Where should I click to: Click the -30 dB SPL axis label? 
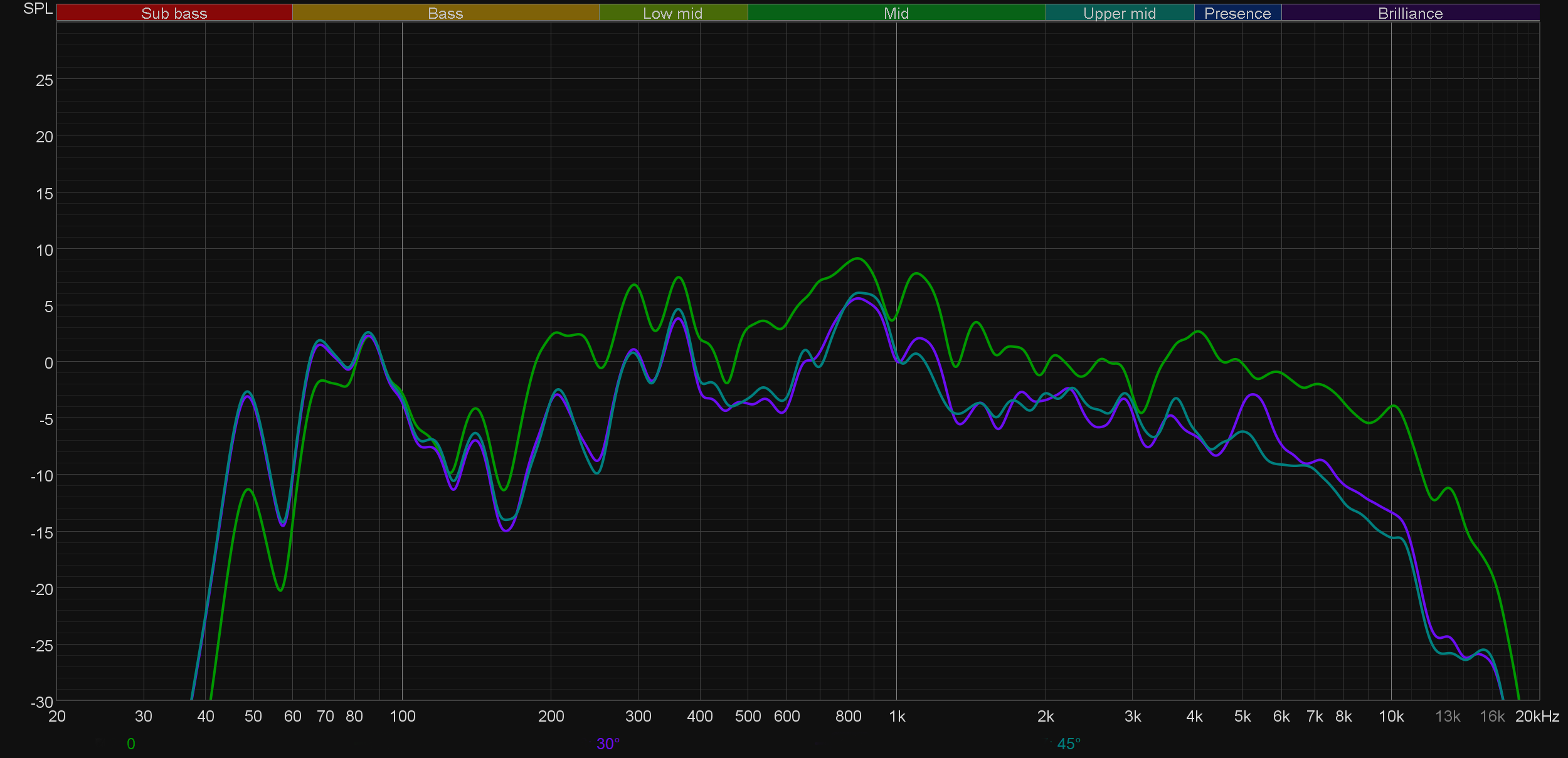(42, 702)
